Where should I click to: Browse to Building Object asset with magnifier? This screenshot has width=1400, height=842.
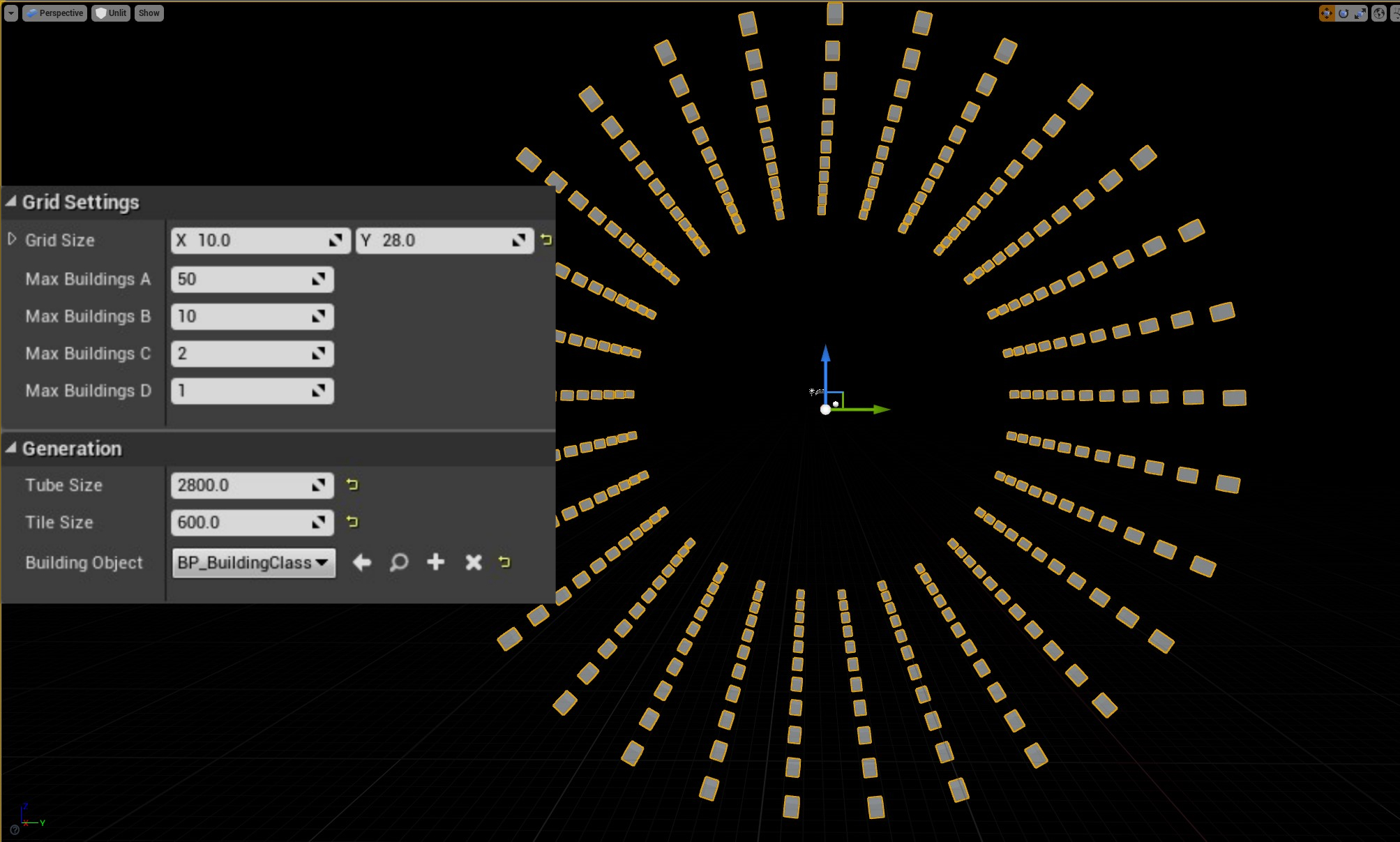coord(399,562)
